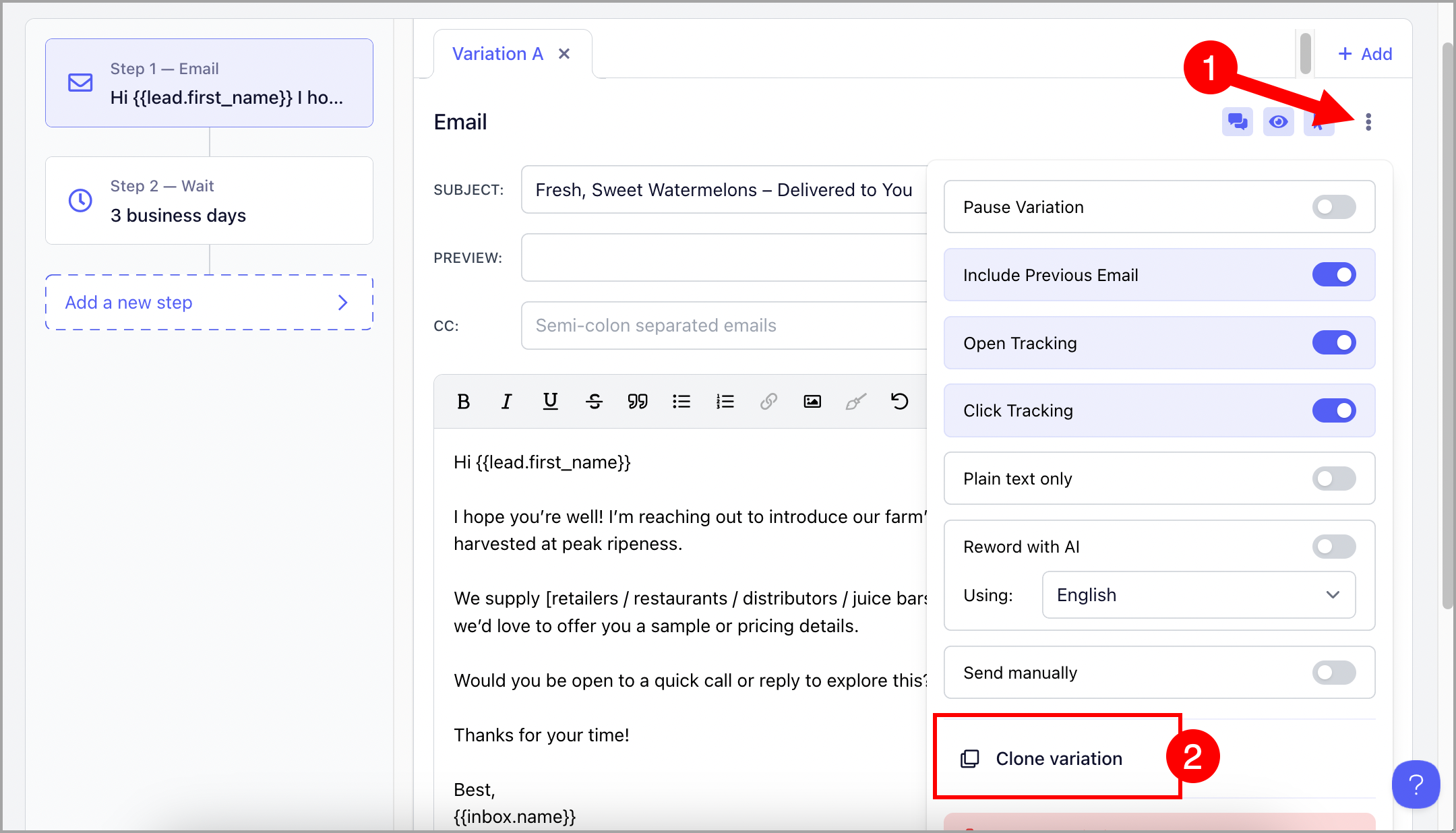
Task: Click the Preview text input field
Action: tap(724, 257)
